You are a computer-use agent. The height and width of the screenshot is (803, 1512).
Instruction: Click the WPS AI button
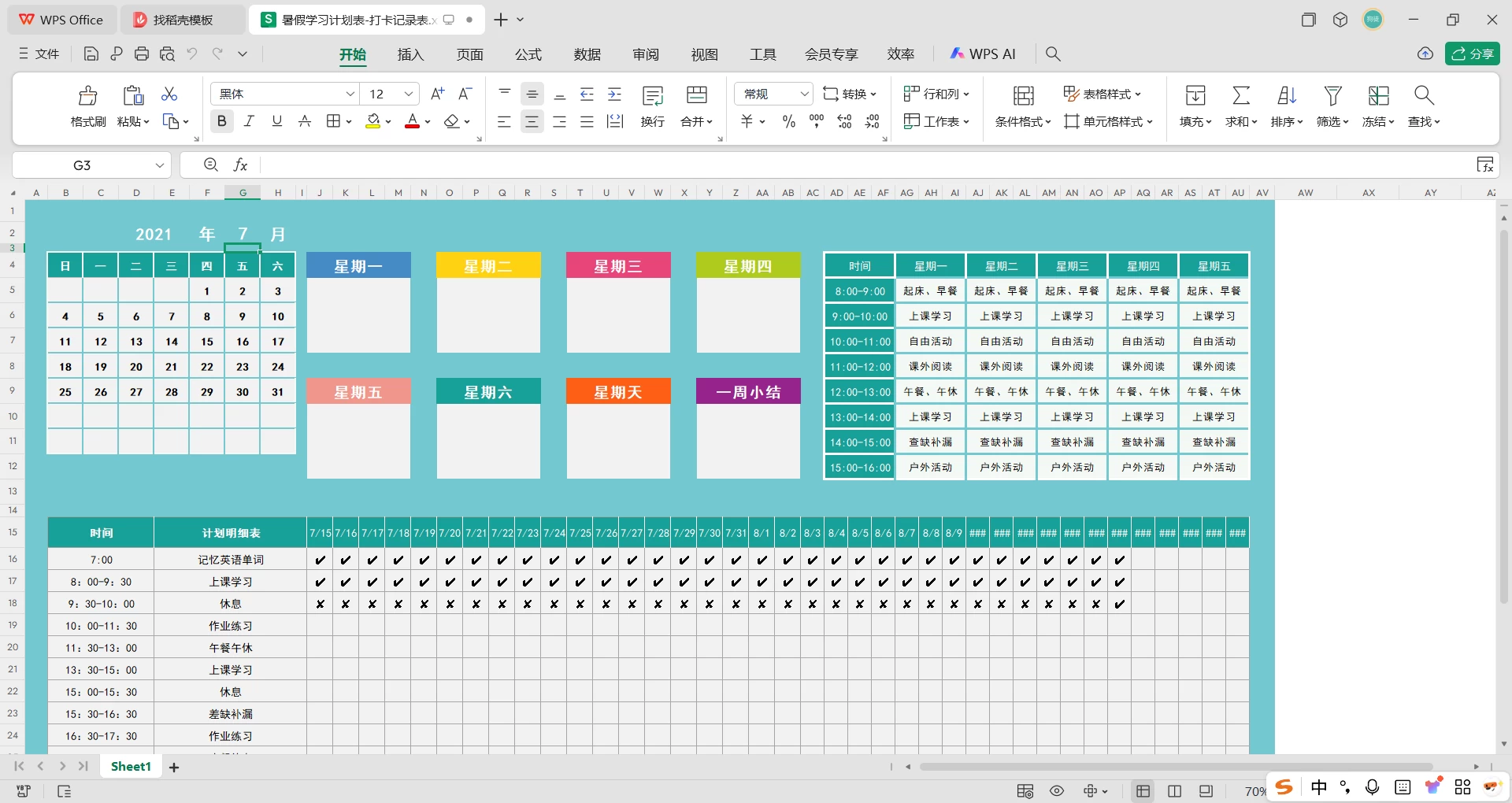pos(983,54)
